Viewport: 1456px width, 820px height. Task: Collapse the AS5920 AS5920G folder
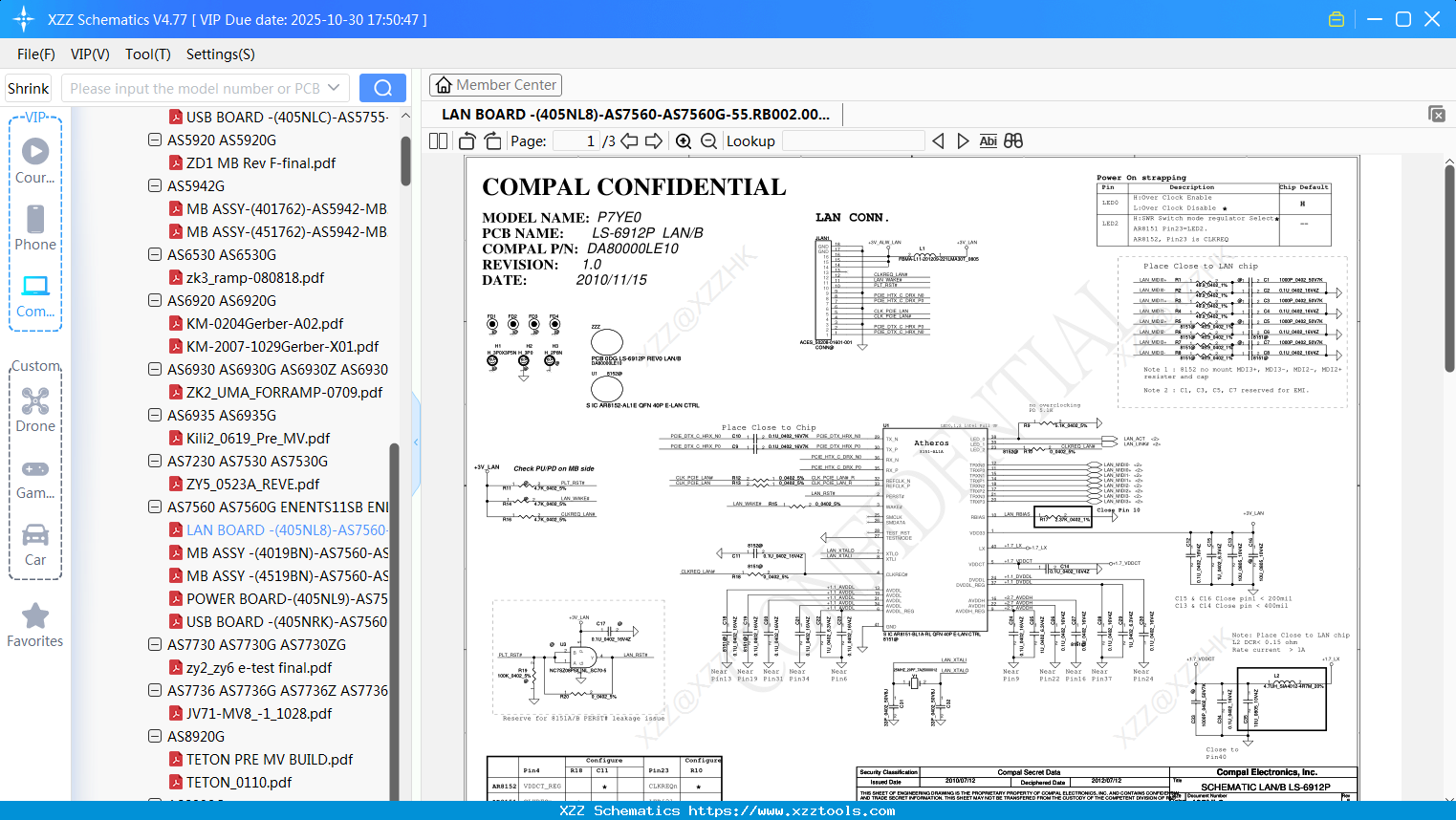(x=155, y=140)
